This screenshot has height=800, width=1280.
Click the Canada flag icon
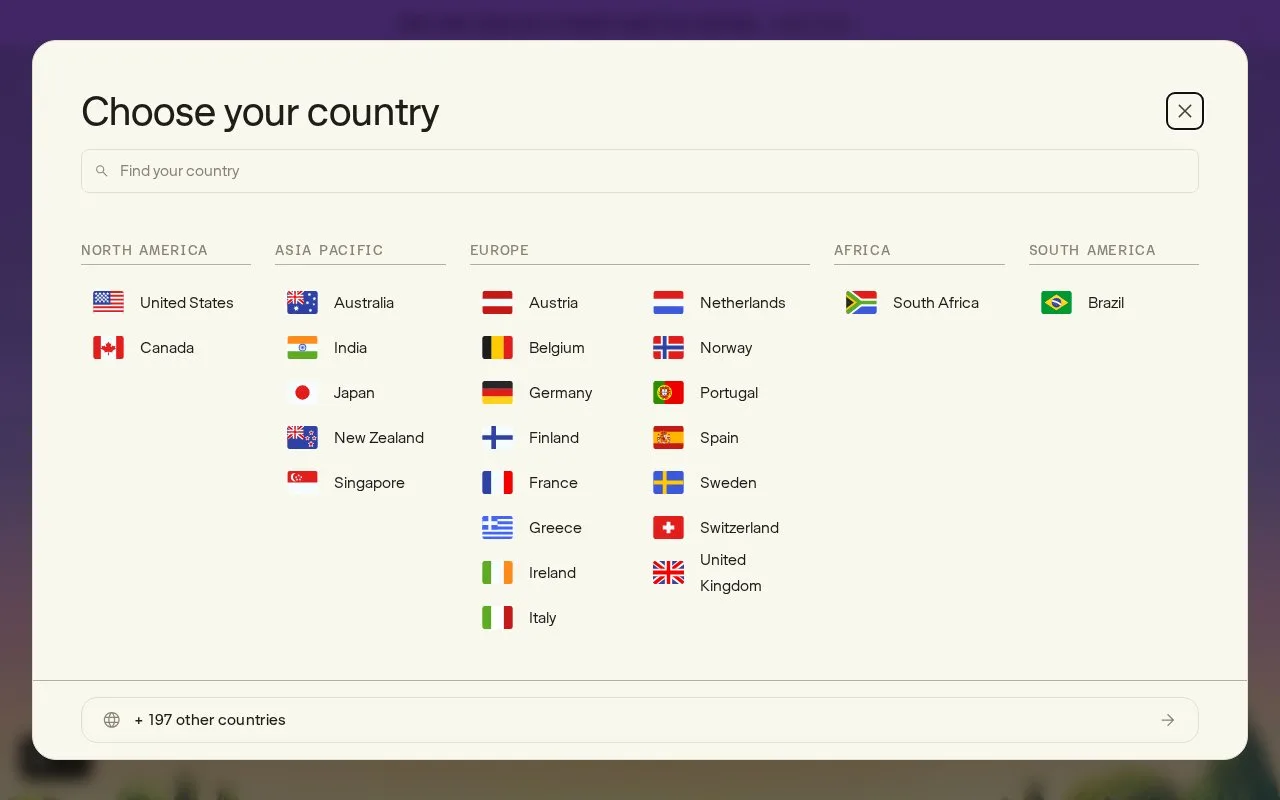click(x=108, y=347)
